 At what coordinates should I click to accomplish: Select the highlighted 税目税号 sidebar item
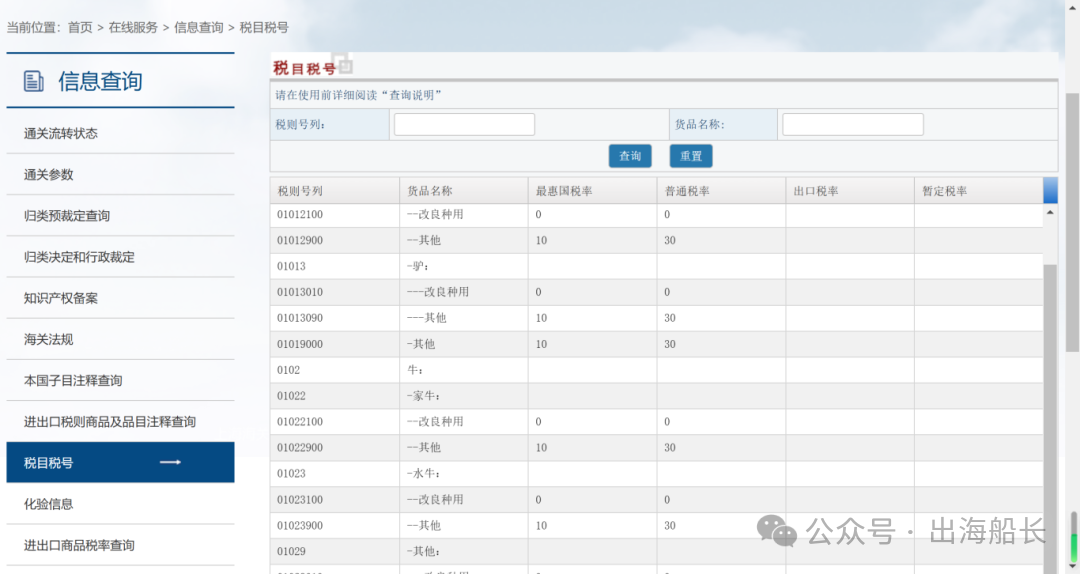click(x=121, y=462)
